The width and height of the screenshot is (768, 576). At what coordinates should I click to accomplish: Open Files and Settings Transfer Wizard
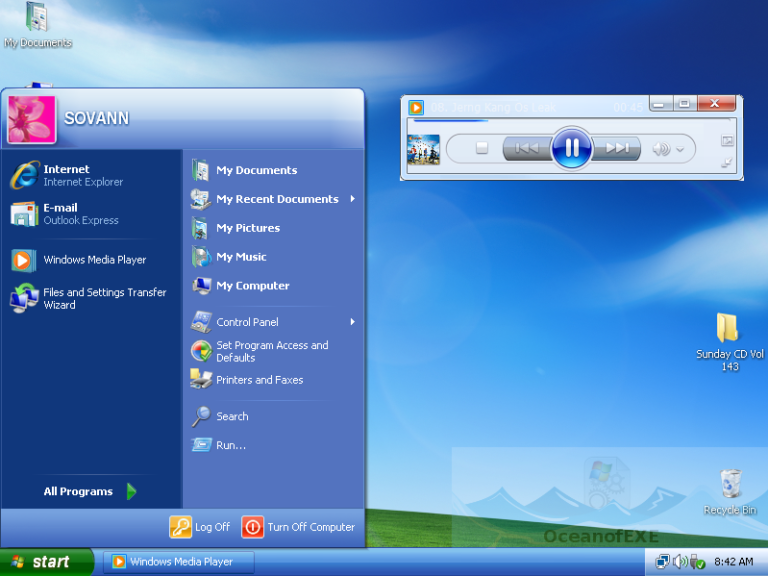pyautogui.click(x=90, y=298)
